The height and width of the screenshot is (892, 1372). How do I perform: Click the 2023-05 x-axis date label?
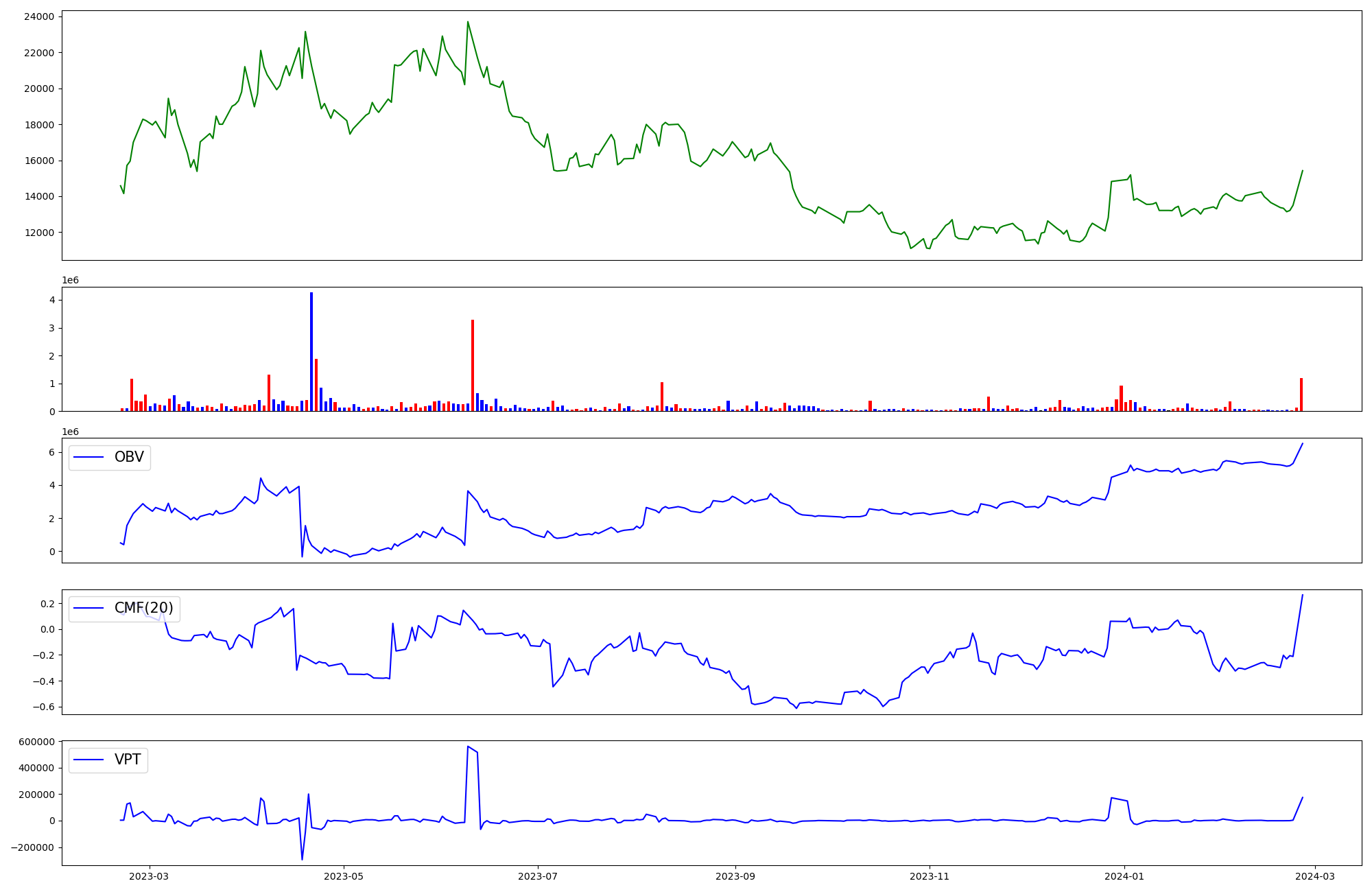click(344, 876)
